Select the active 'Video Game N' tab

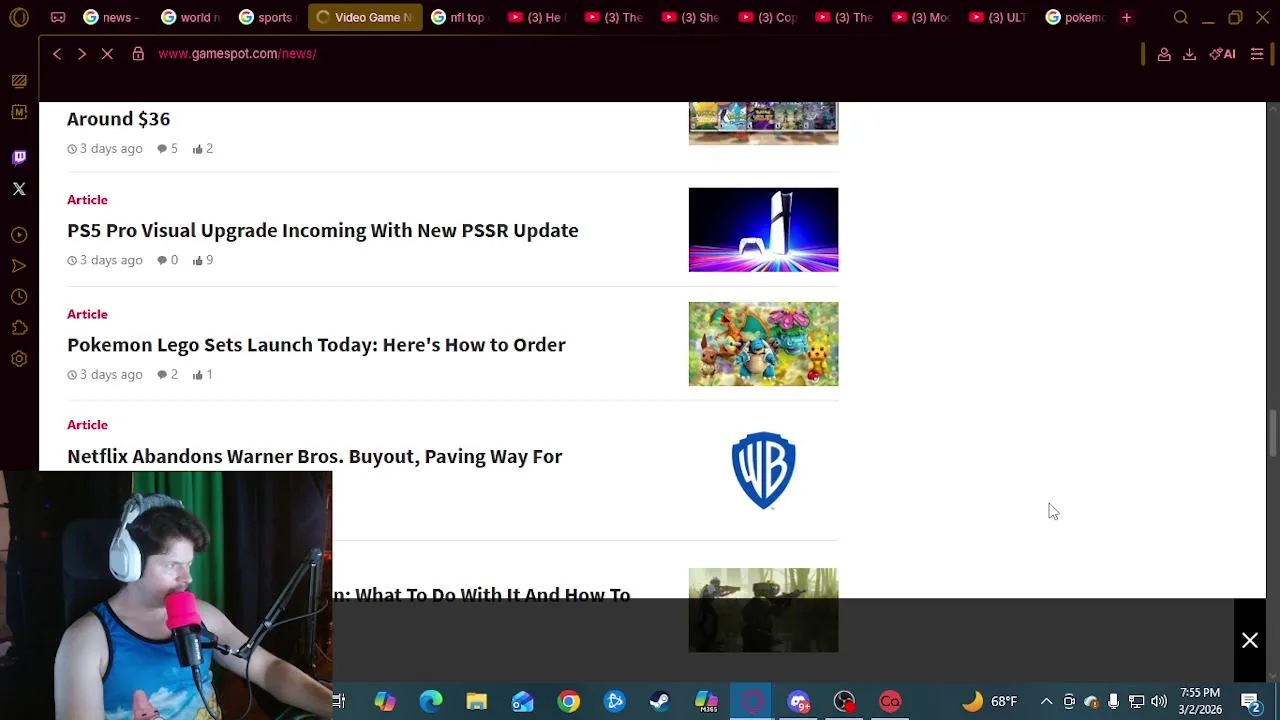coord(365,17)
